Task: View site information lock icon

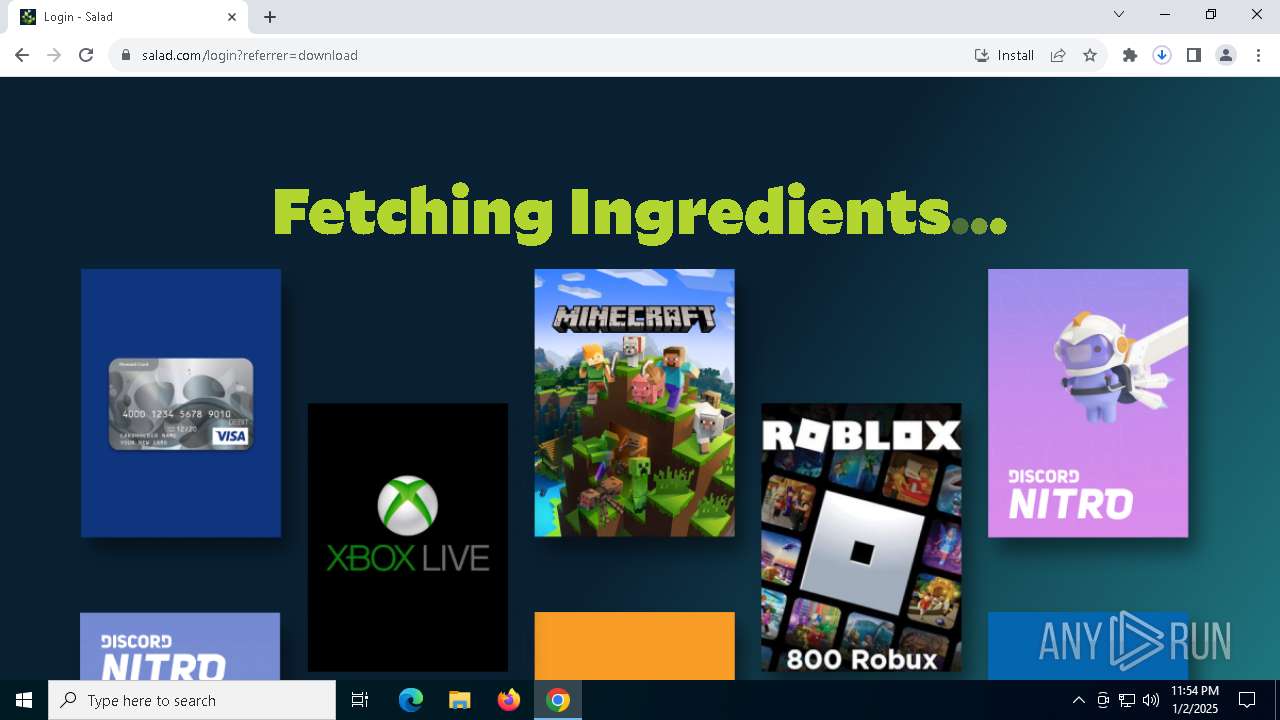Action: pos(126,55)
